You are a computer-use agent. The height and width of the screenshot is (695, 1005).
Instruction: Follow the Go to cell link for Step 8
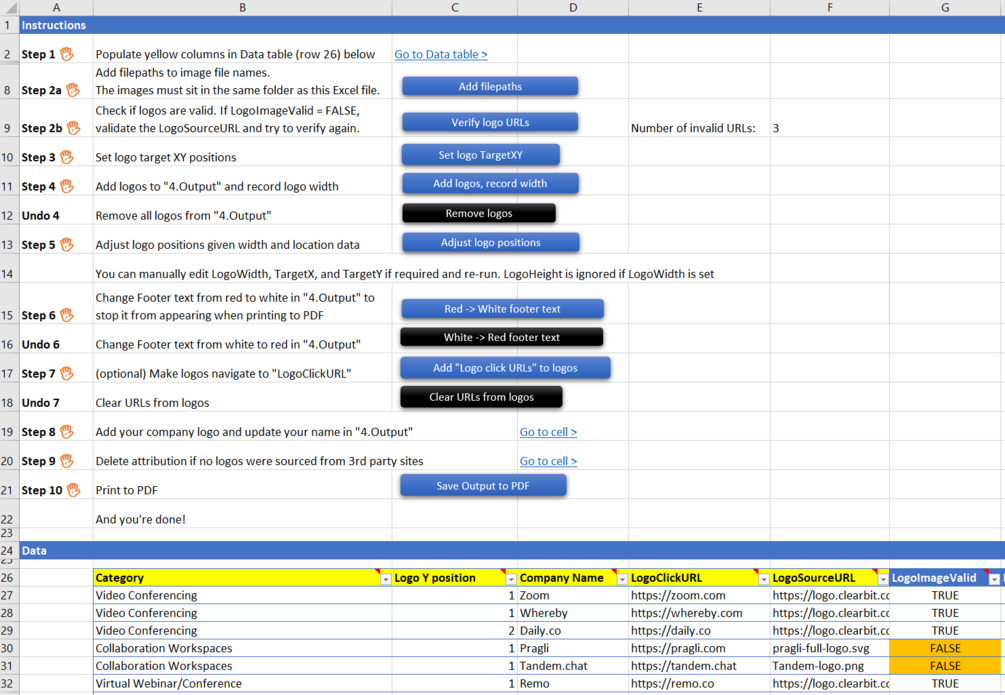tap(548, 432)
